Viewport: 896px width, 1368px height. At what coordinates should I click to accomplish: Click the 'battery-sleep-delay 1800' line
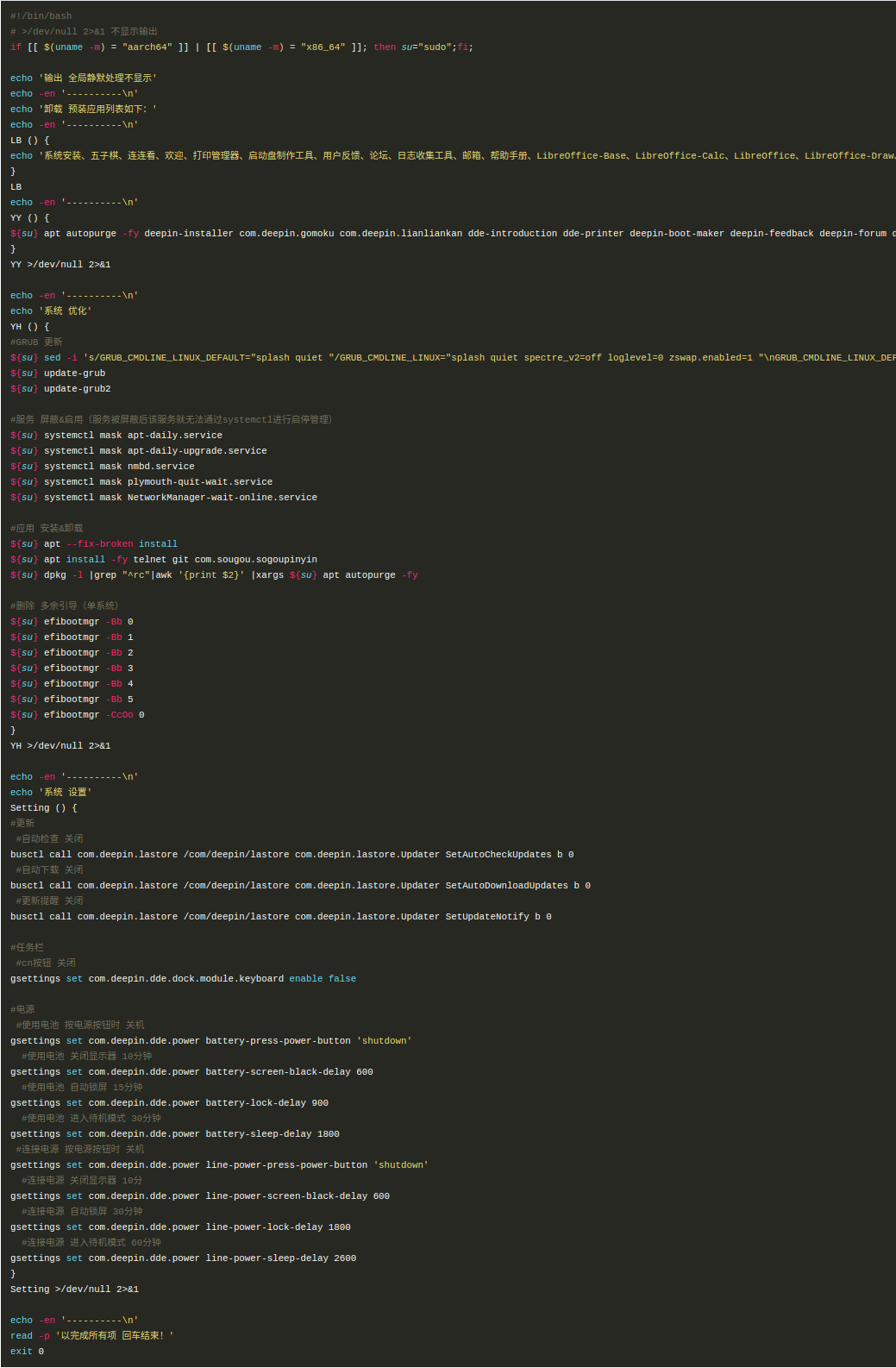(175, 1134)
